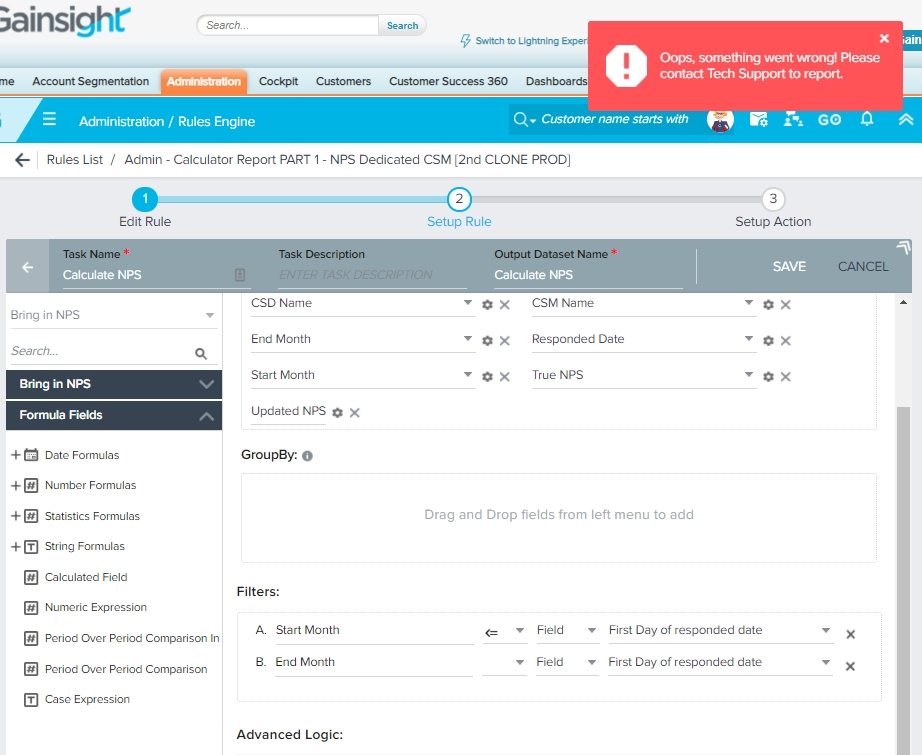Remove Updated NPS field
The image size is (922, 755).
point(355,413)
